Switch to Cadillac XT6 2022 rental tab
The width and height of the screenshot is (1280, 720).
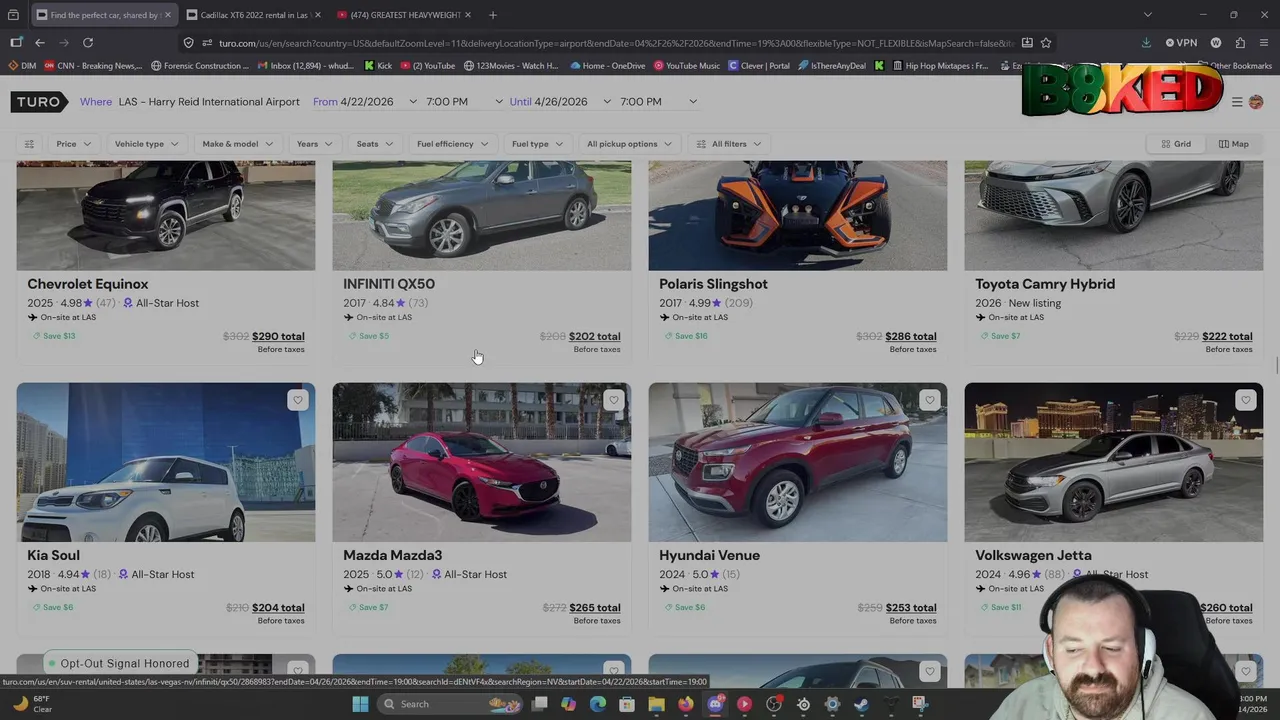pyautogui.click(x=254, y=15)
